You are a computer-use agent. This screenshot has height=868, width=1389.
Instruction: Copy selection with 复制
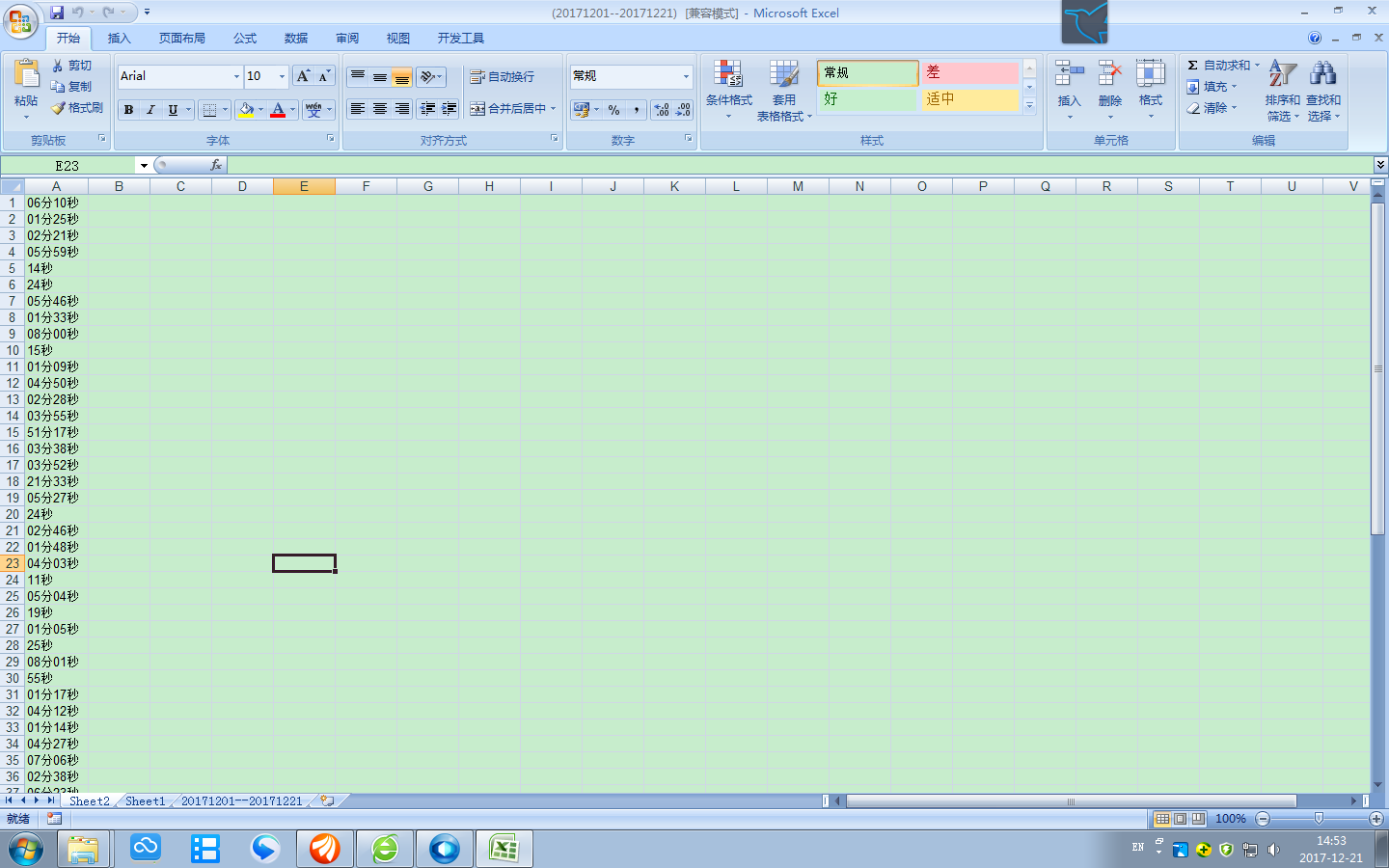click(73, 87)
